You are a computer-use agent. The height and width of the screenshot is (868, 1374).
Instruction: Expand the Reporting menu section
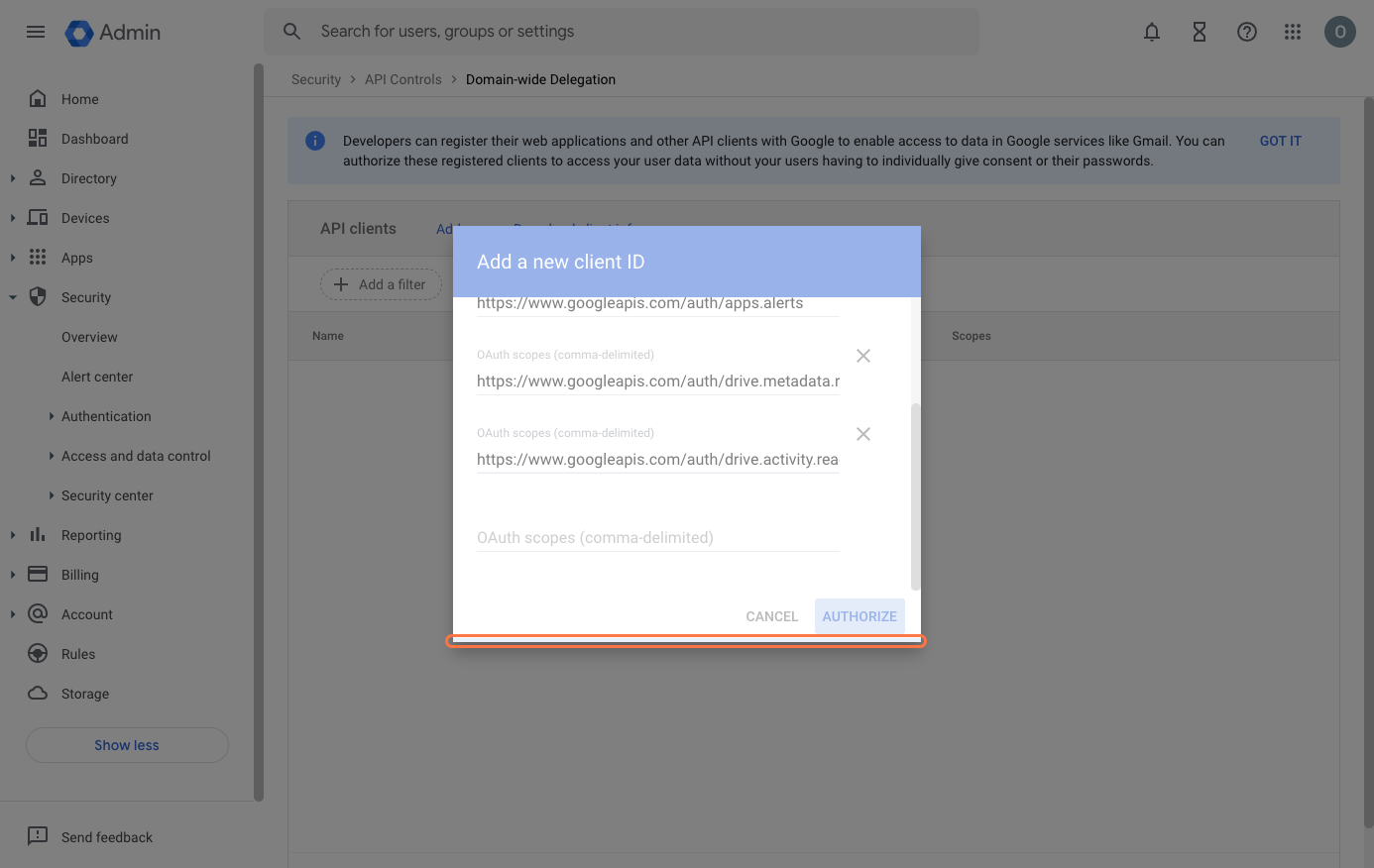[x=13, y=535]
